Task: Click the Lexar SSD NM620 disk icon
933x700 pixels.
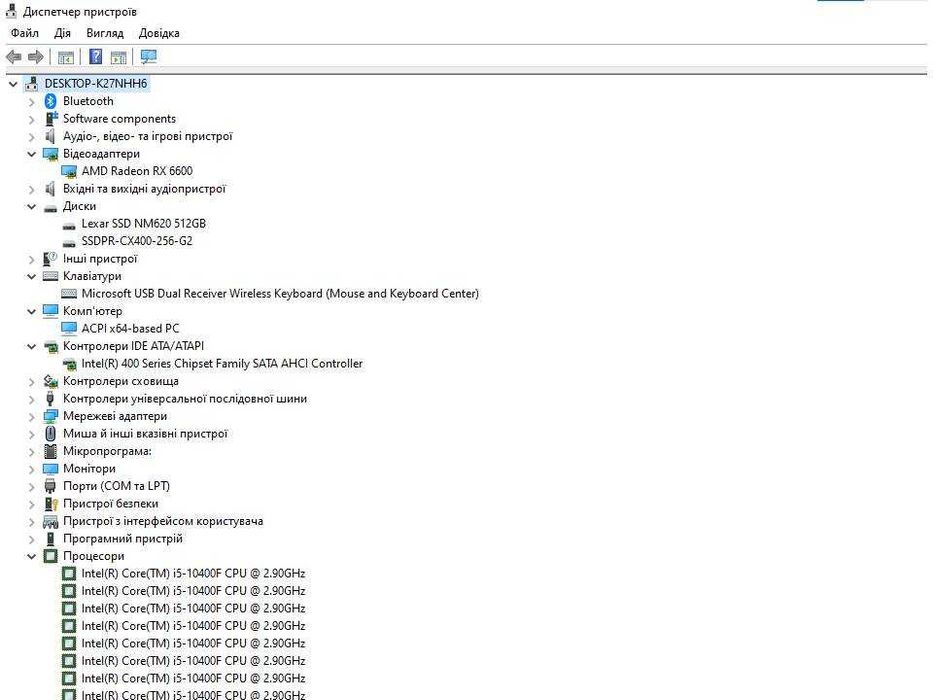Action: click(69, 224)
